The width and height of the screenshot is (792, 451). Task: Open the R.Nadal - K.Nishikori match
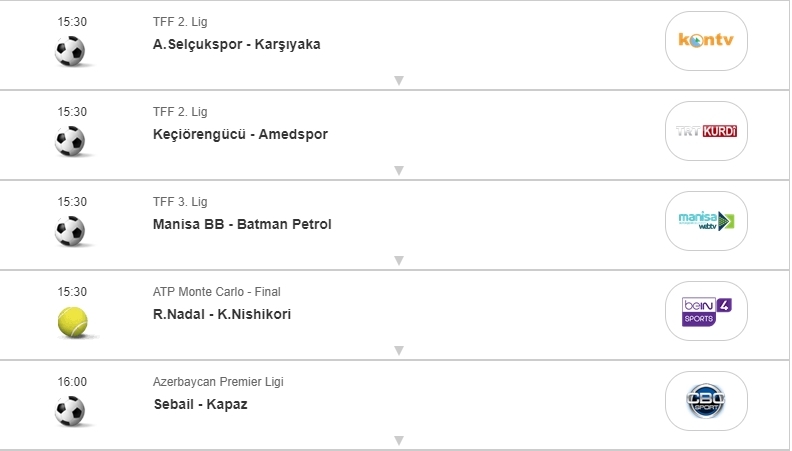(x=222, y=314)
